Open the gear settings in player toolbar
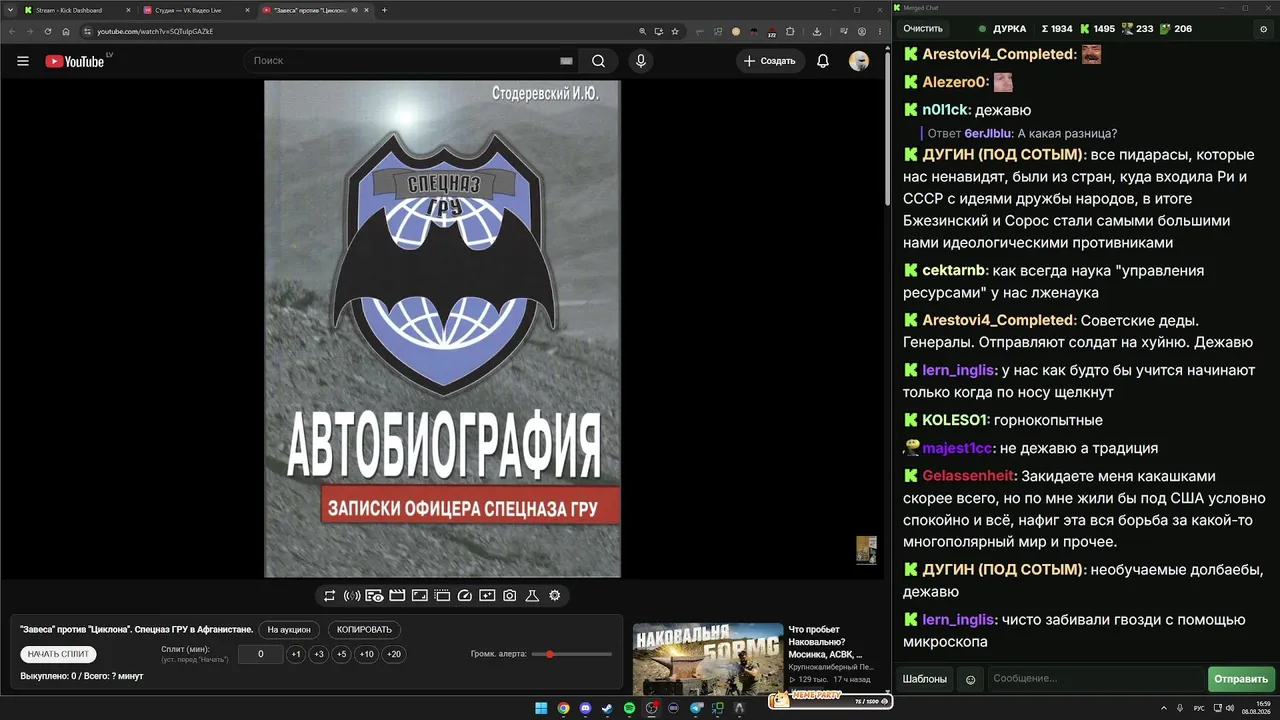The image size is (1280, 720). point(555,596)
